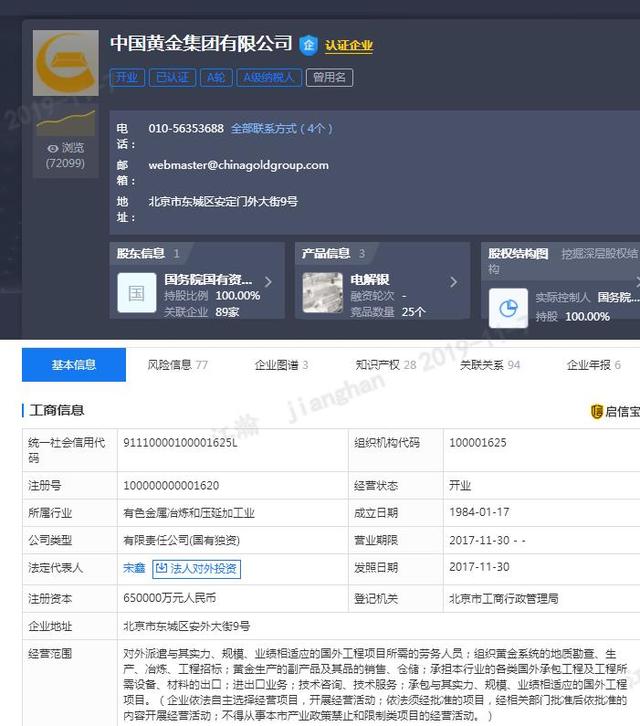The height and width of the screenshot is (726, 640).
Task: Expand 全部联系方式 contact list
Action: [x=281, y=129]
